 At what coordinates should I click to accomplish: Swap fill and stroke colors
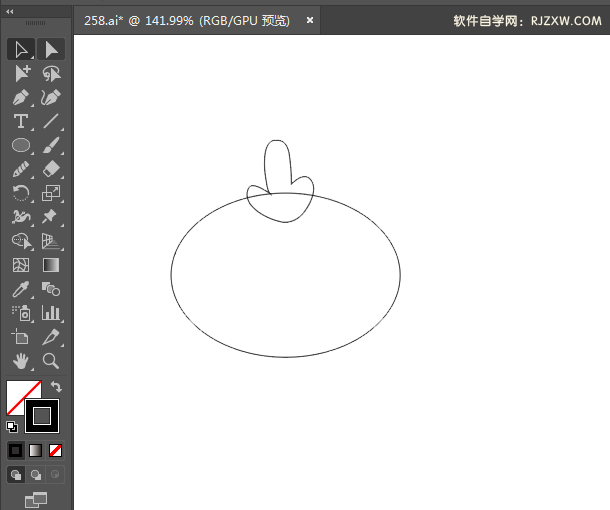click(57, 387)
